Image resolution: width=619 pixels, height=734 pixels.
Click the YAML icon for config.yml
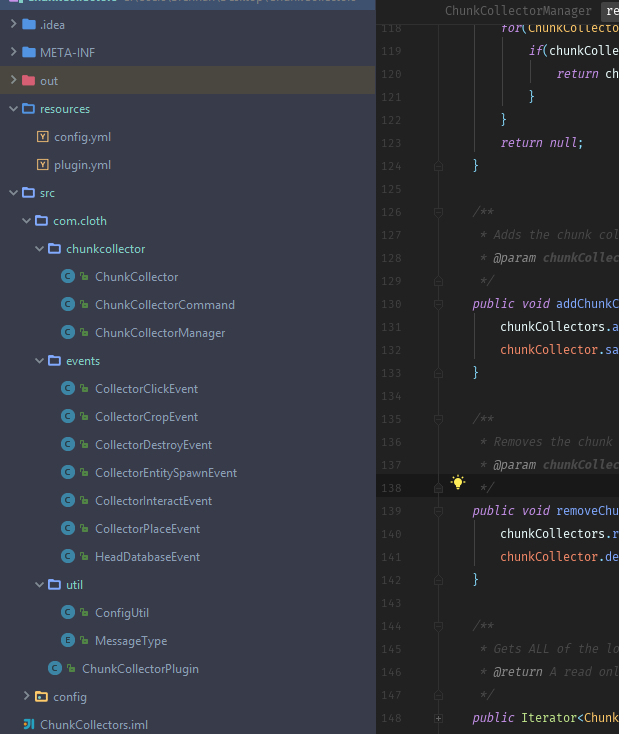43,136
